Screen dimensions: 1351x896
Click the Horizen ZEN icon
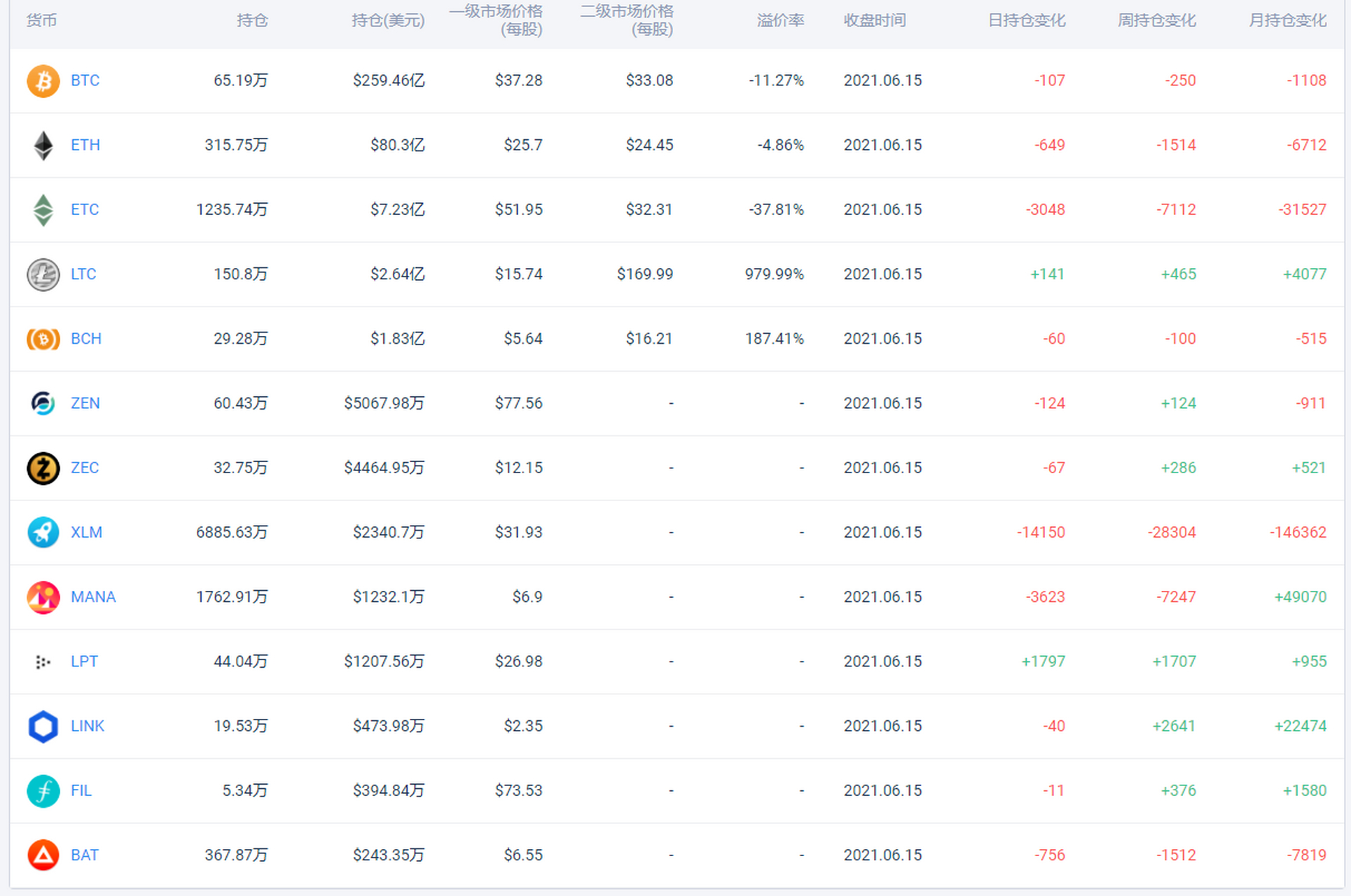(x=43, y=403)
